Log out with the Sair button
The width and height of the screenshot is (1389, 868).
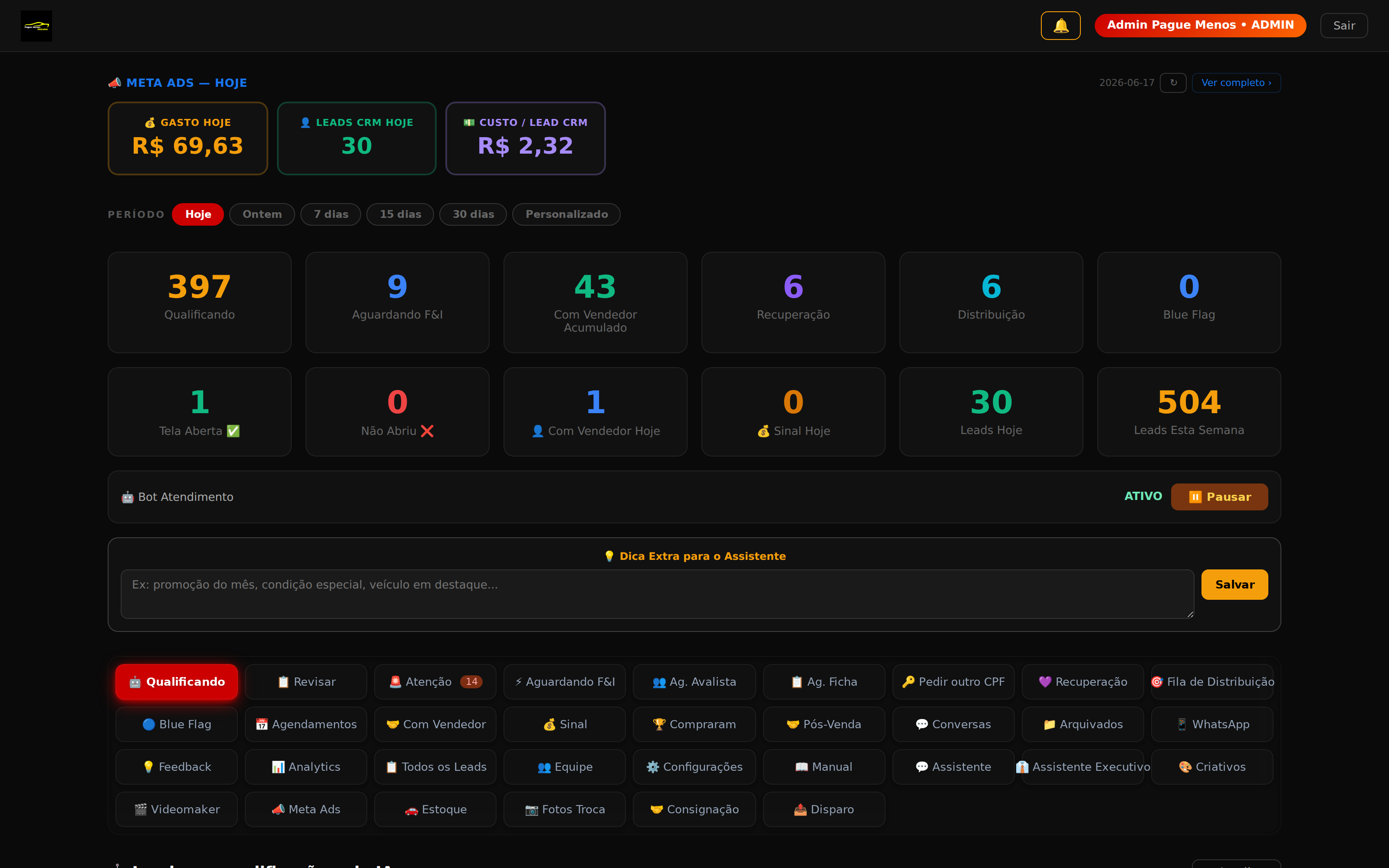[1344, 25]
